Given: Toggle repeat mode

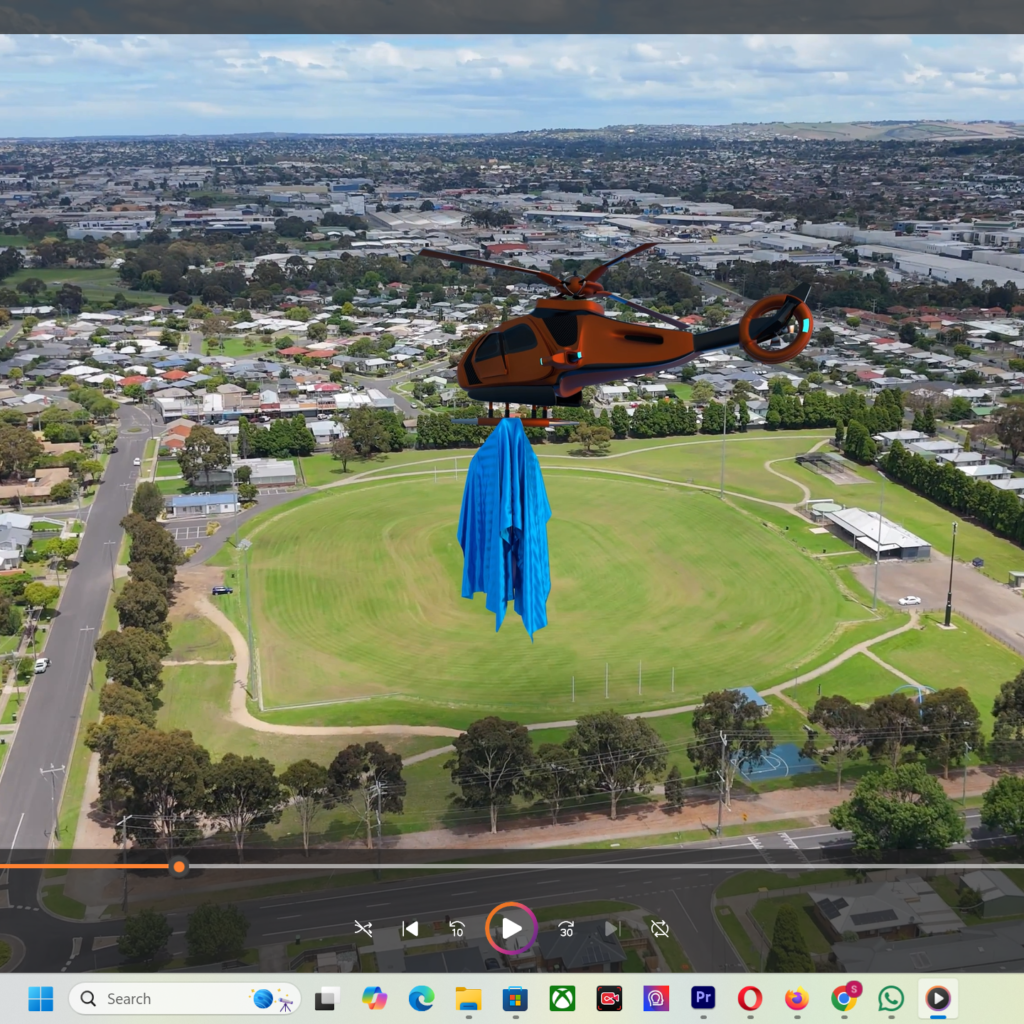Looking at the screenshot, I should coord(660,929).
